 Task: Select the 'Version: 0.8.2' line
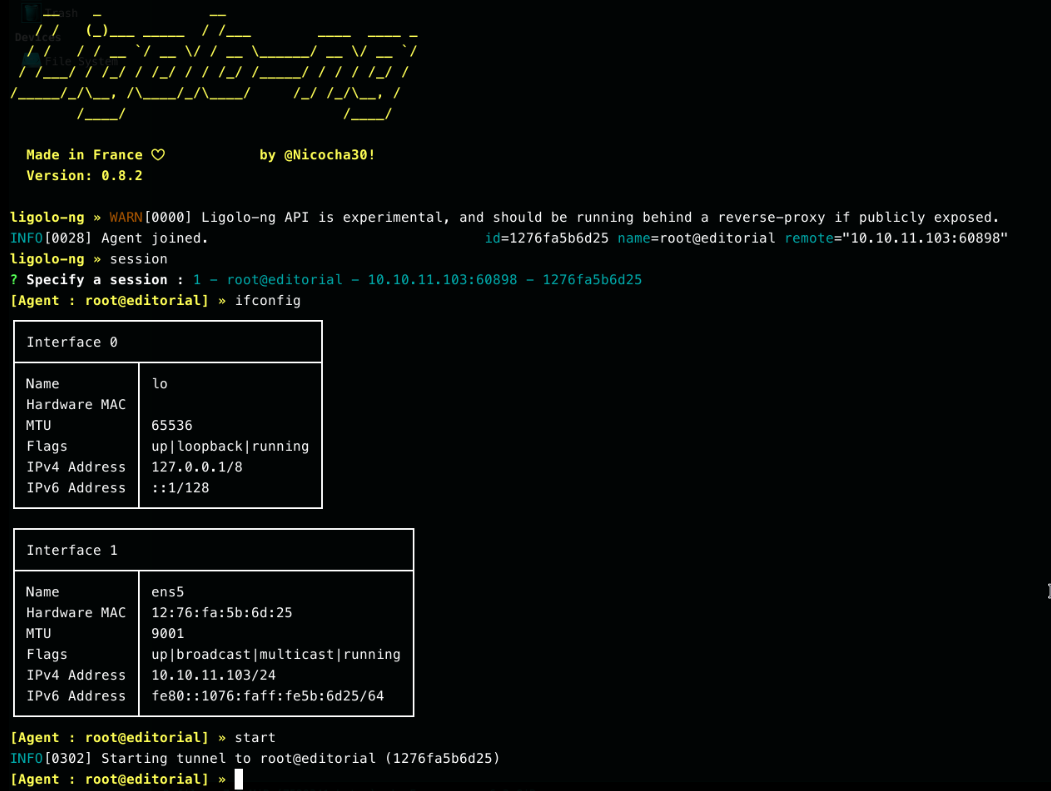tap(84, 176)
